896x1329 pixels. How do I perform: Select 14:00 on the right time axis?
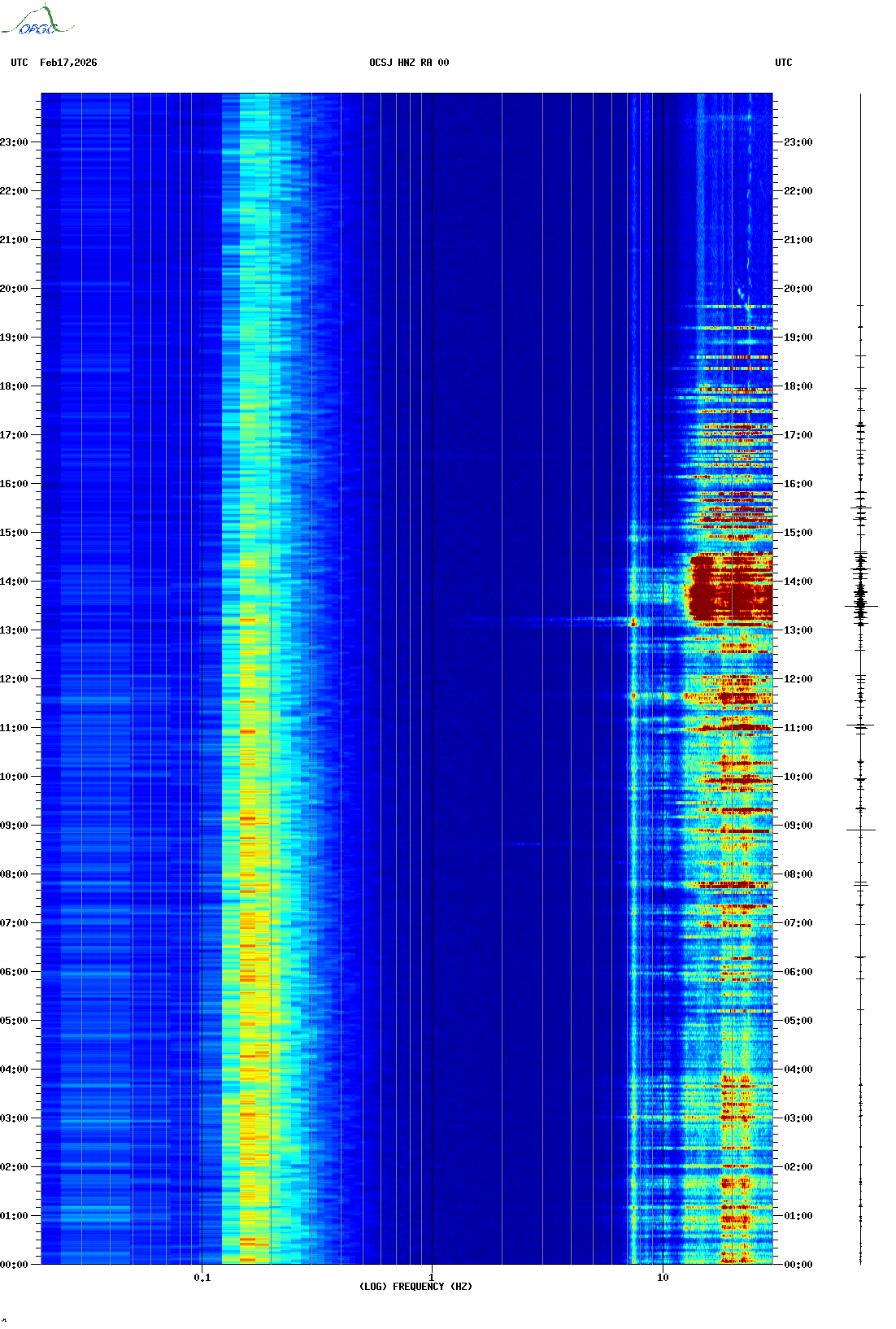click(798, 582)
